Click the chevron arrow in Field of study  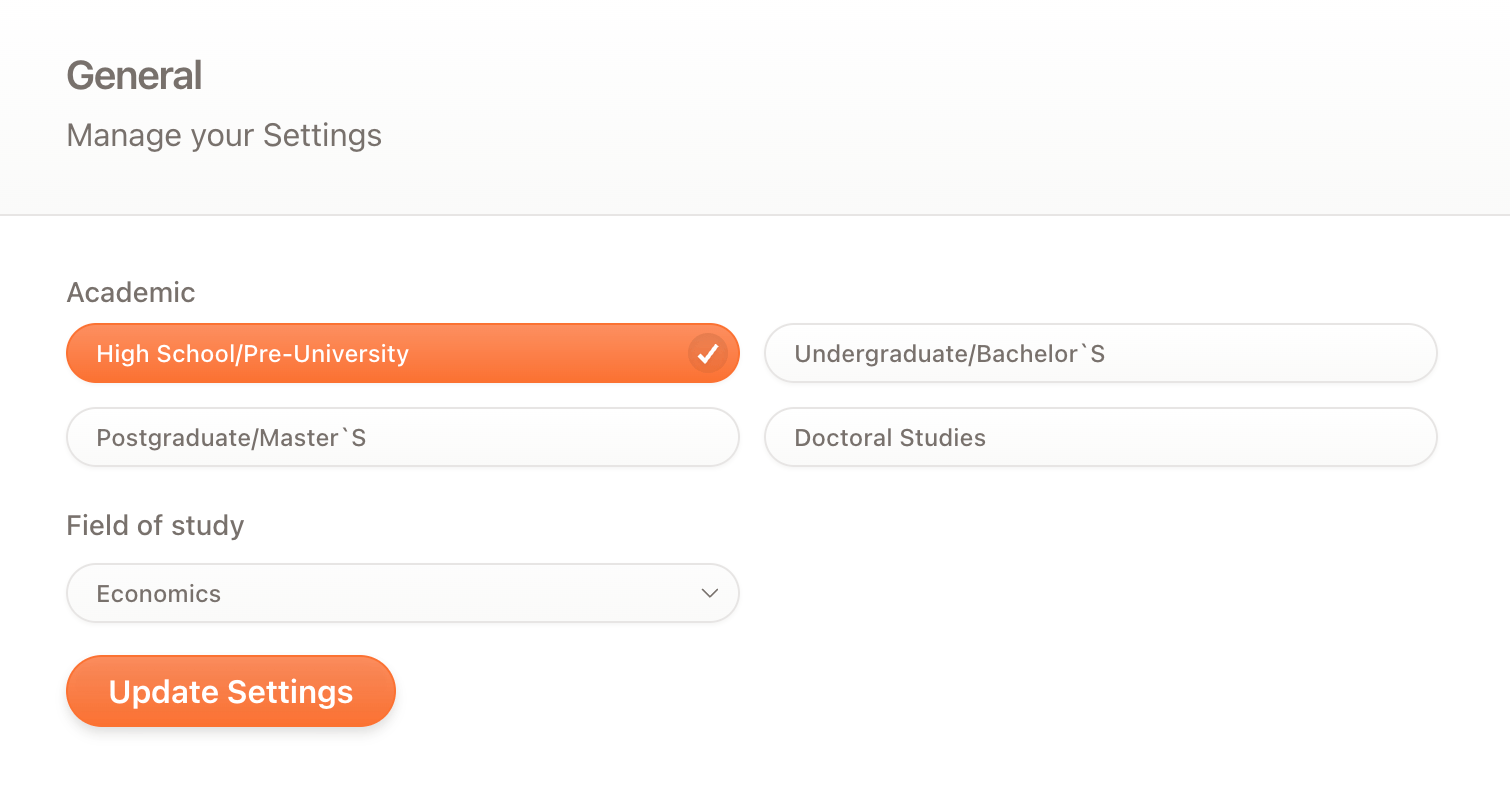[710, 593]
